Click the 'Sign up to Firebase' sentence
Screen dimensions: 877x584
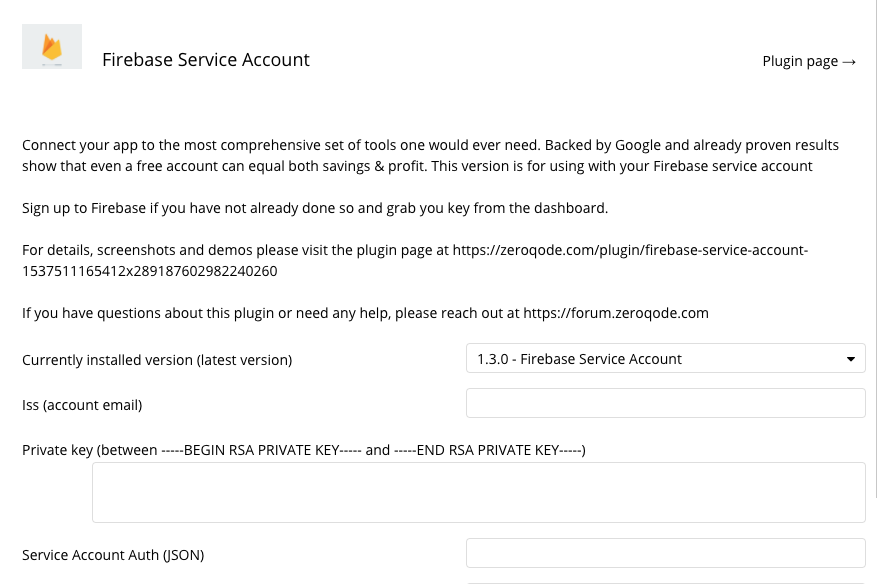point(315,208)
